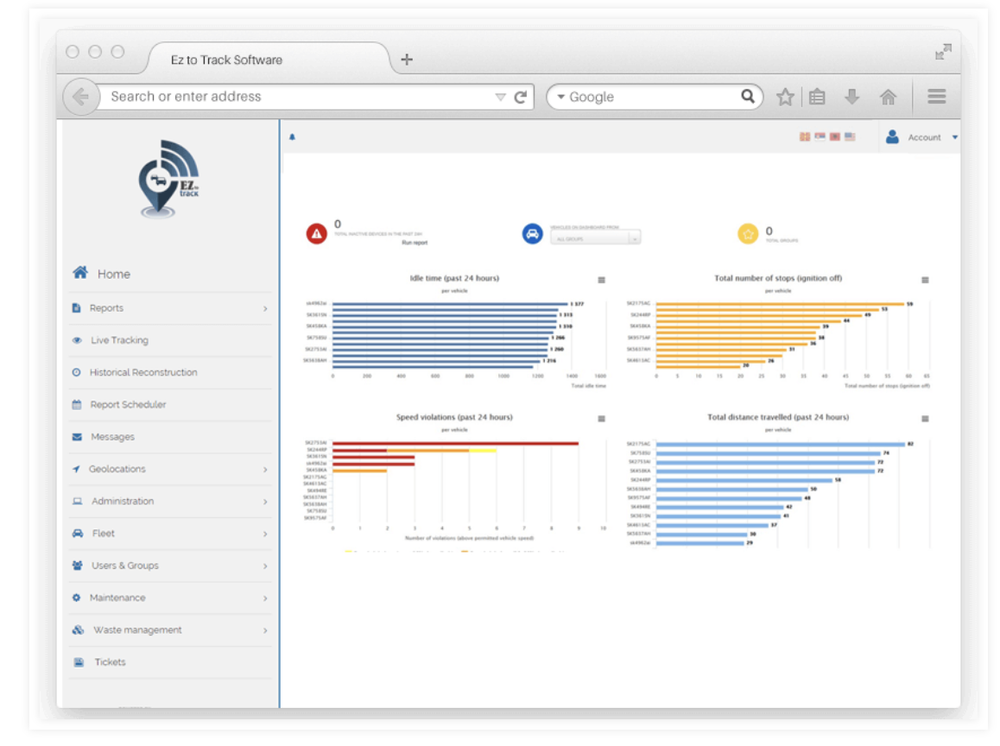This screenshot has height=746, width=1000.
Task: Open the Idle time chart options menu icon
Action: pos(601,280)
